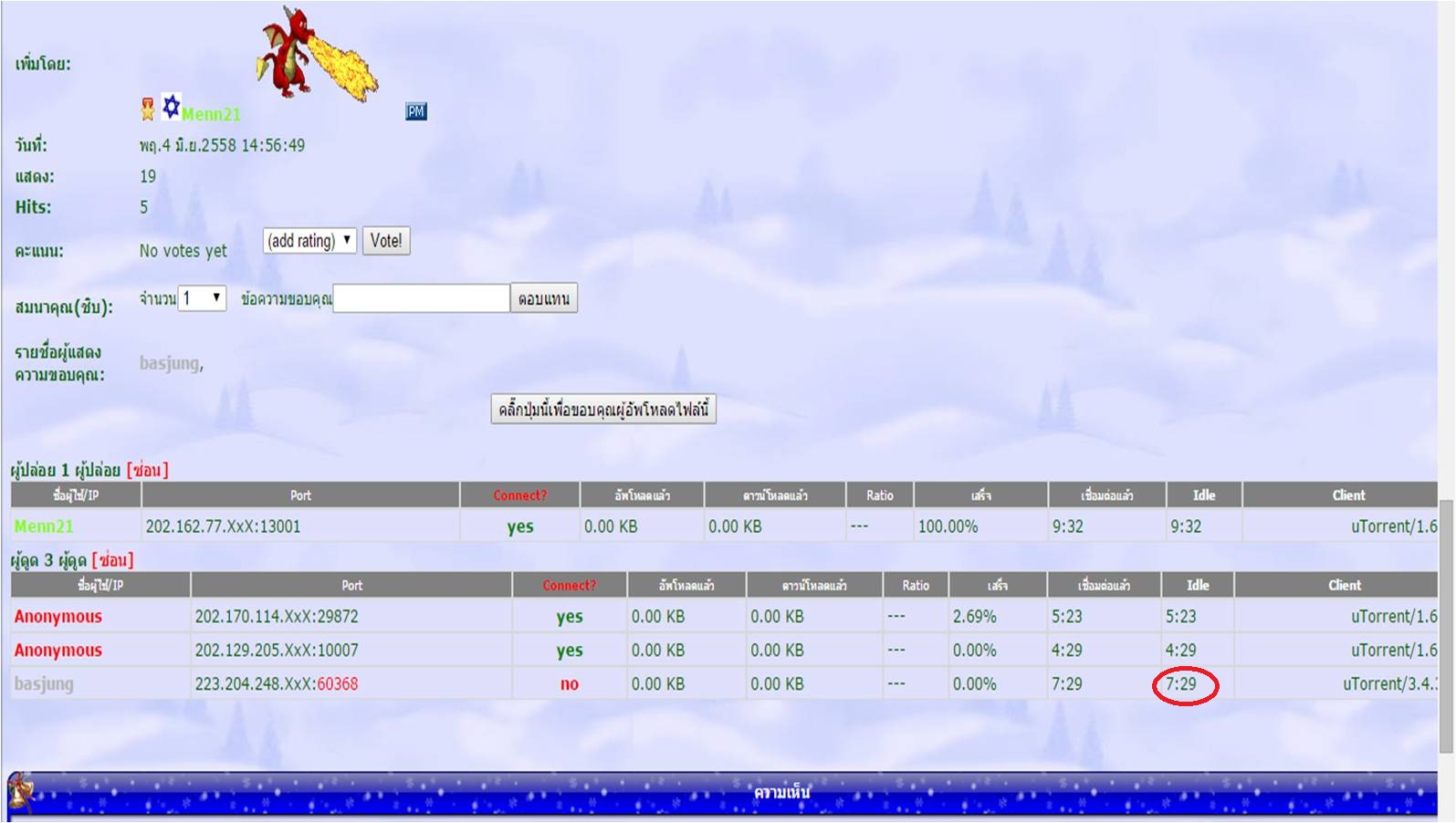Click Menn21 in seeders table

point(44,526)
